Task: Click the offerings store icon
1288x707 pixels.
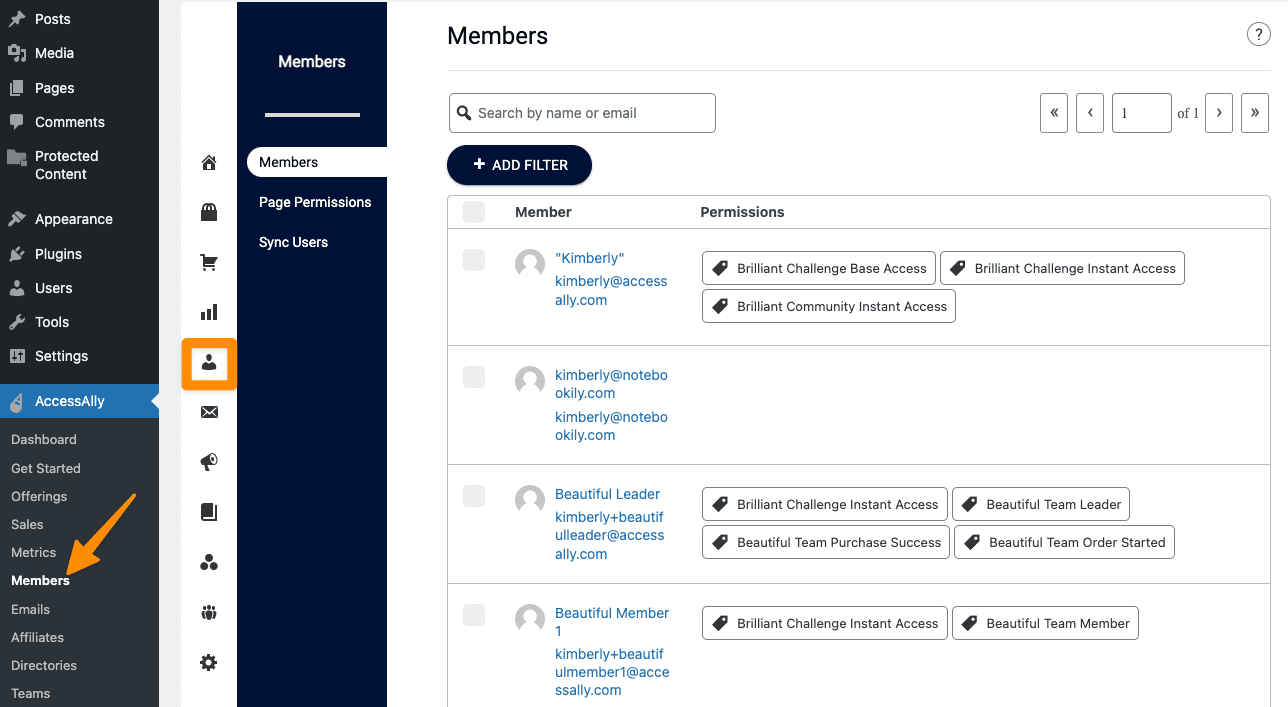Action: coord(209,212)
